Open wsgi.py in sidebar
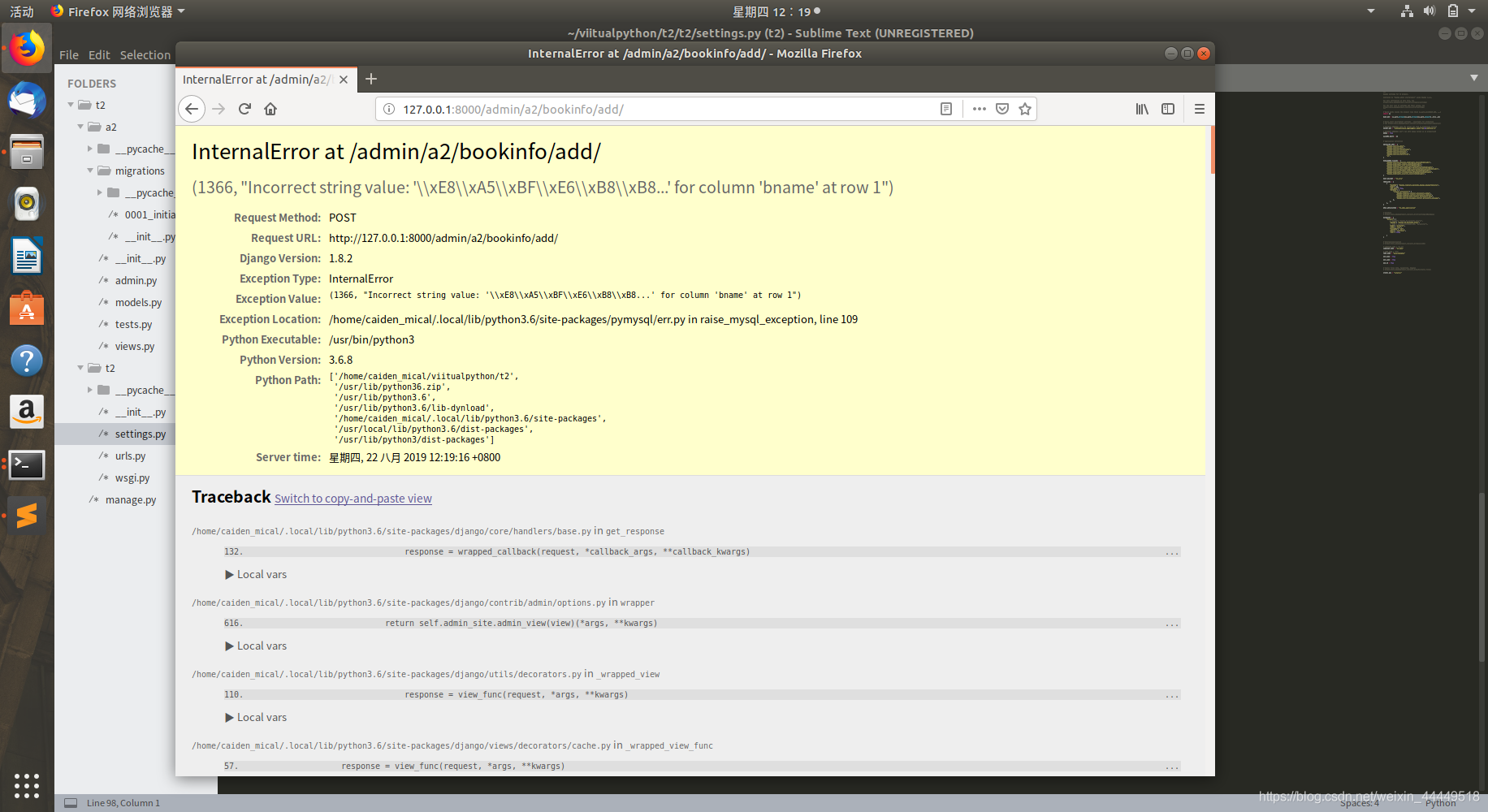Screen dimensions: 1488x812 132,477
